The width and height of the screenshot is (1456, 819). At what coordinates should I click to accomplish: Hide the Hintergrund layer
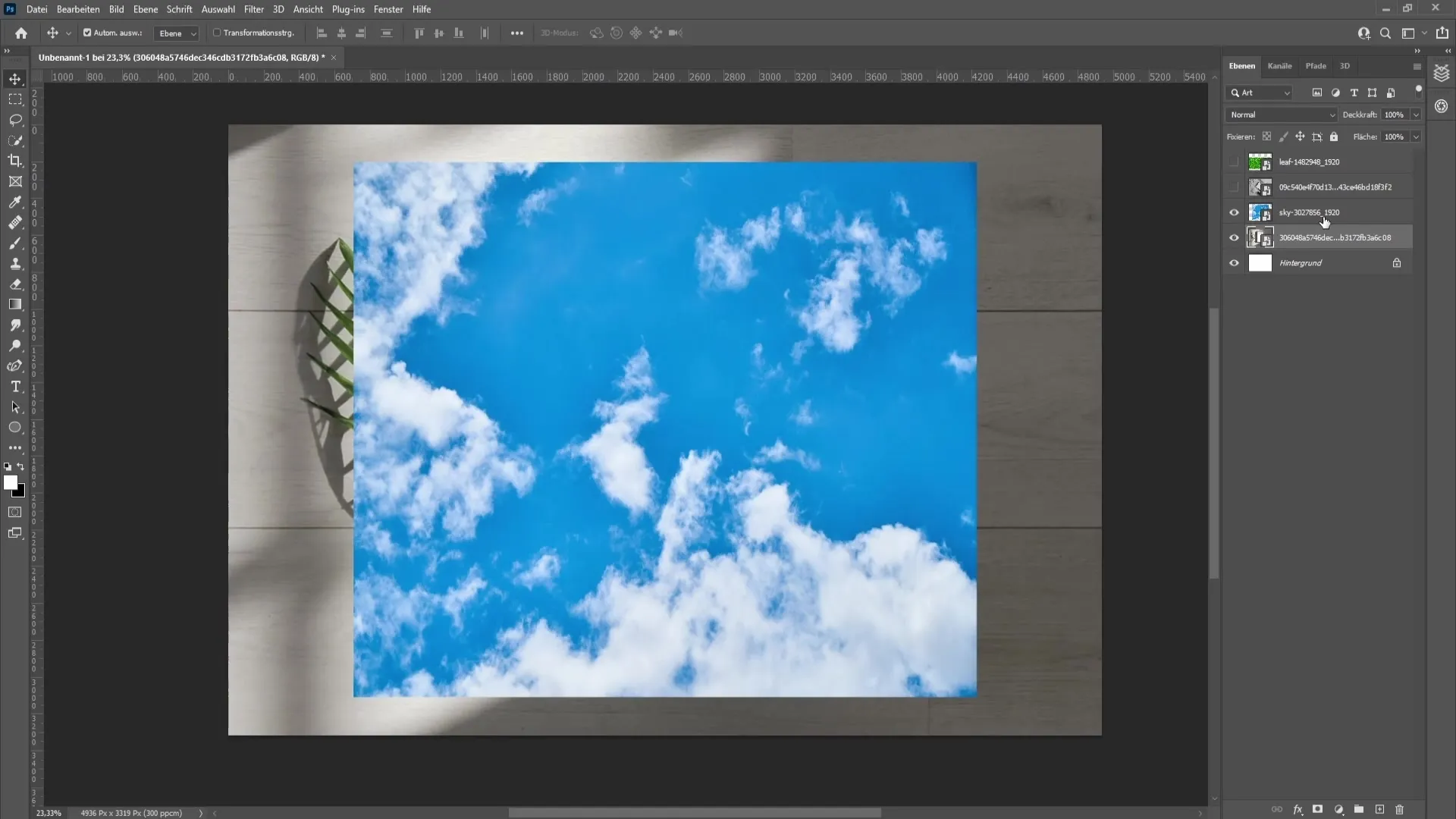(x=1234, y=263)
